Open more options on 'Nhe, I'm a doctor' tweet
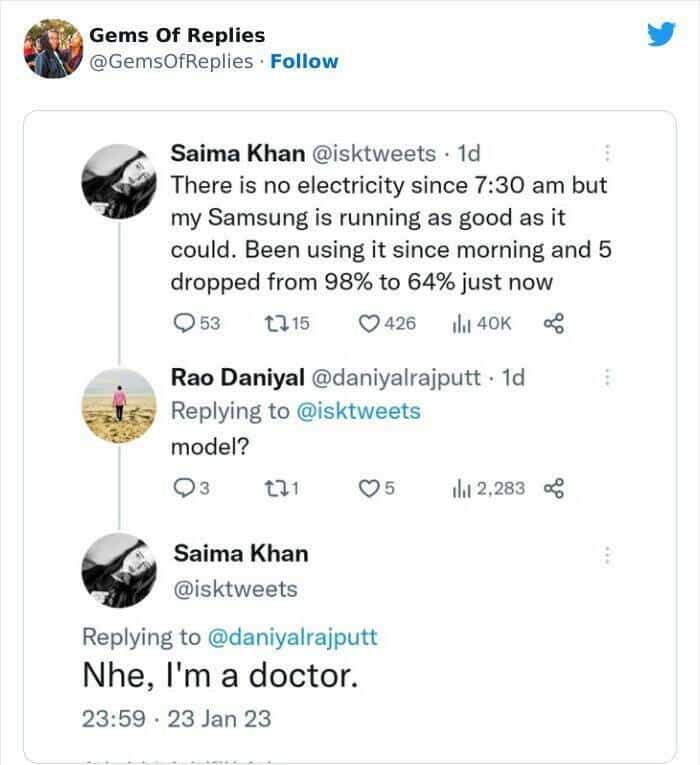The height and width of the screenshot is (765, 700). point(607,554)
